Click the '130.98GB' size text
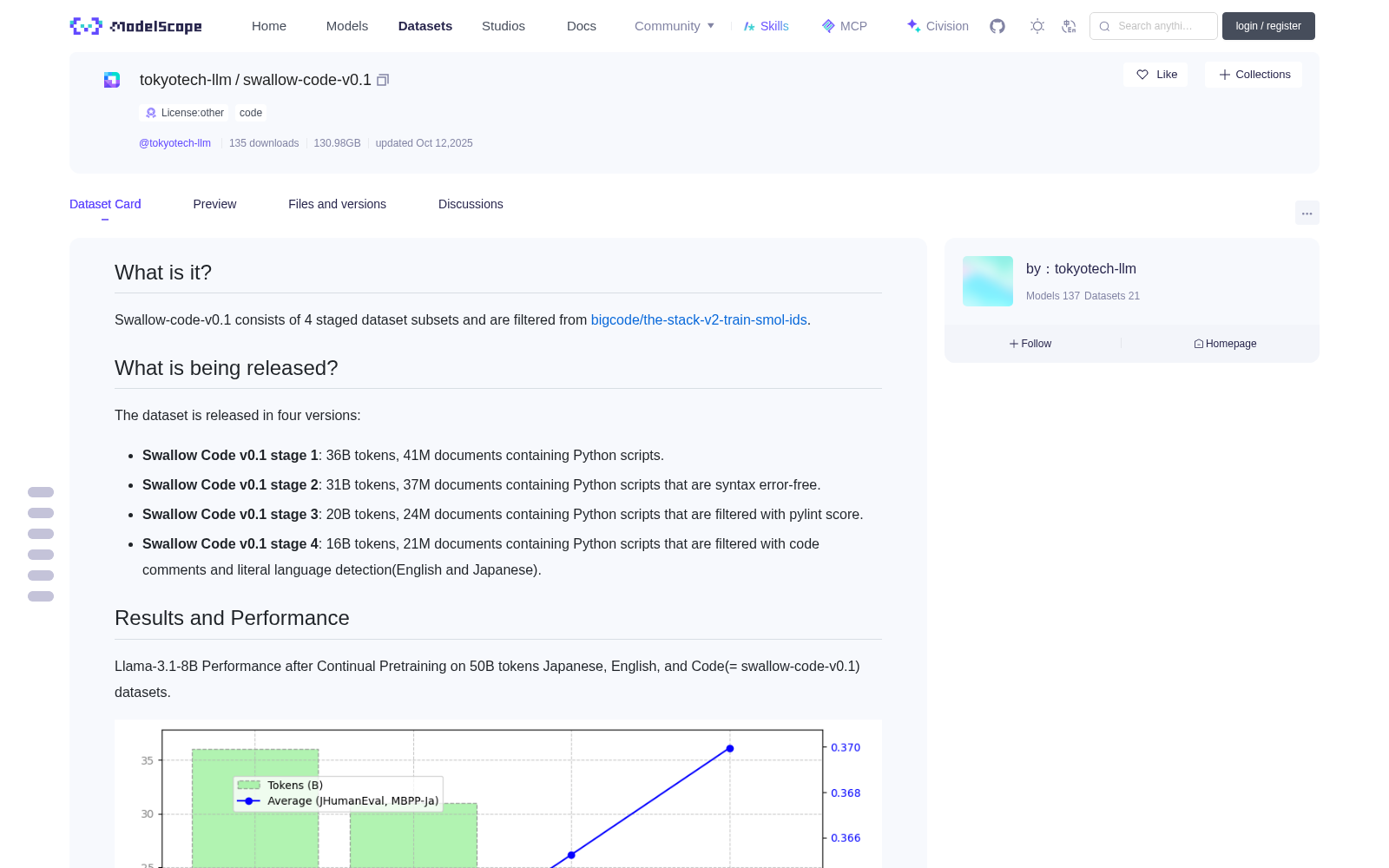This screenshot has width=1389, height=868. click(337, 143)
